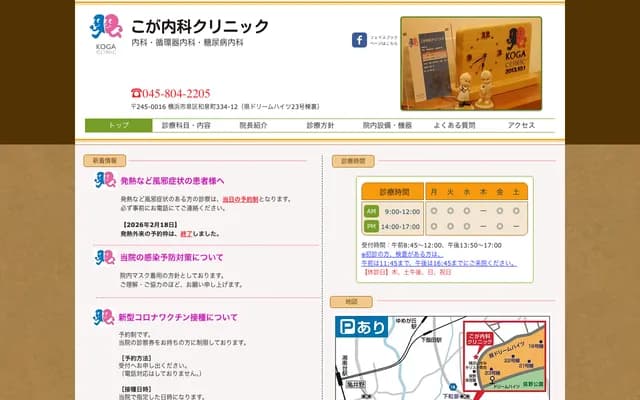Click the icon beside 新型コロナワクチン接種について
This screenshot has height=400, width=640.
tap(105, 318)
